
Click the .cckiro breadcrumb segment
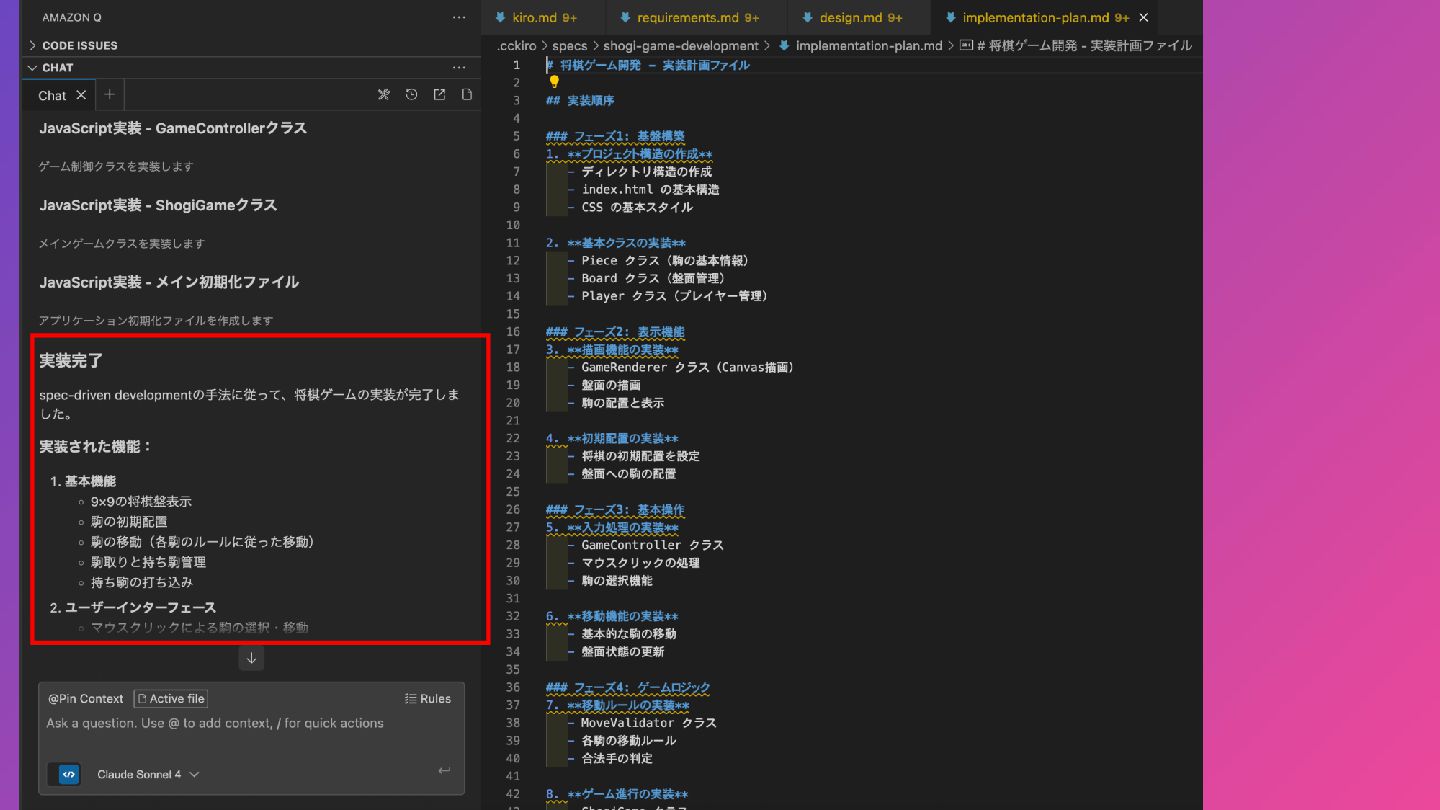tap(517, 46)
